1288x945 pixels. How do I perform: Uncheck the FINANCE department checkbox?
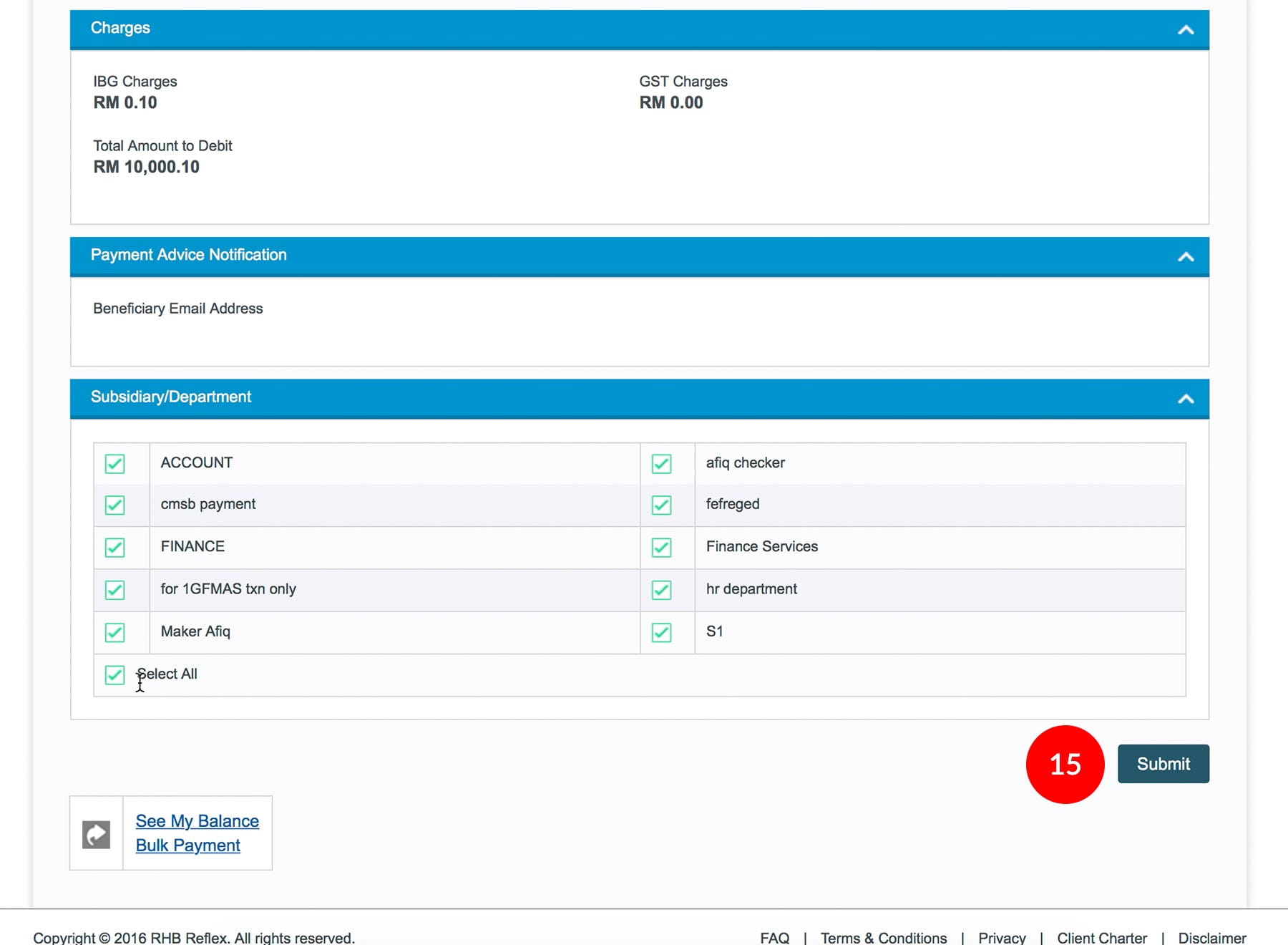click(114, 548)
